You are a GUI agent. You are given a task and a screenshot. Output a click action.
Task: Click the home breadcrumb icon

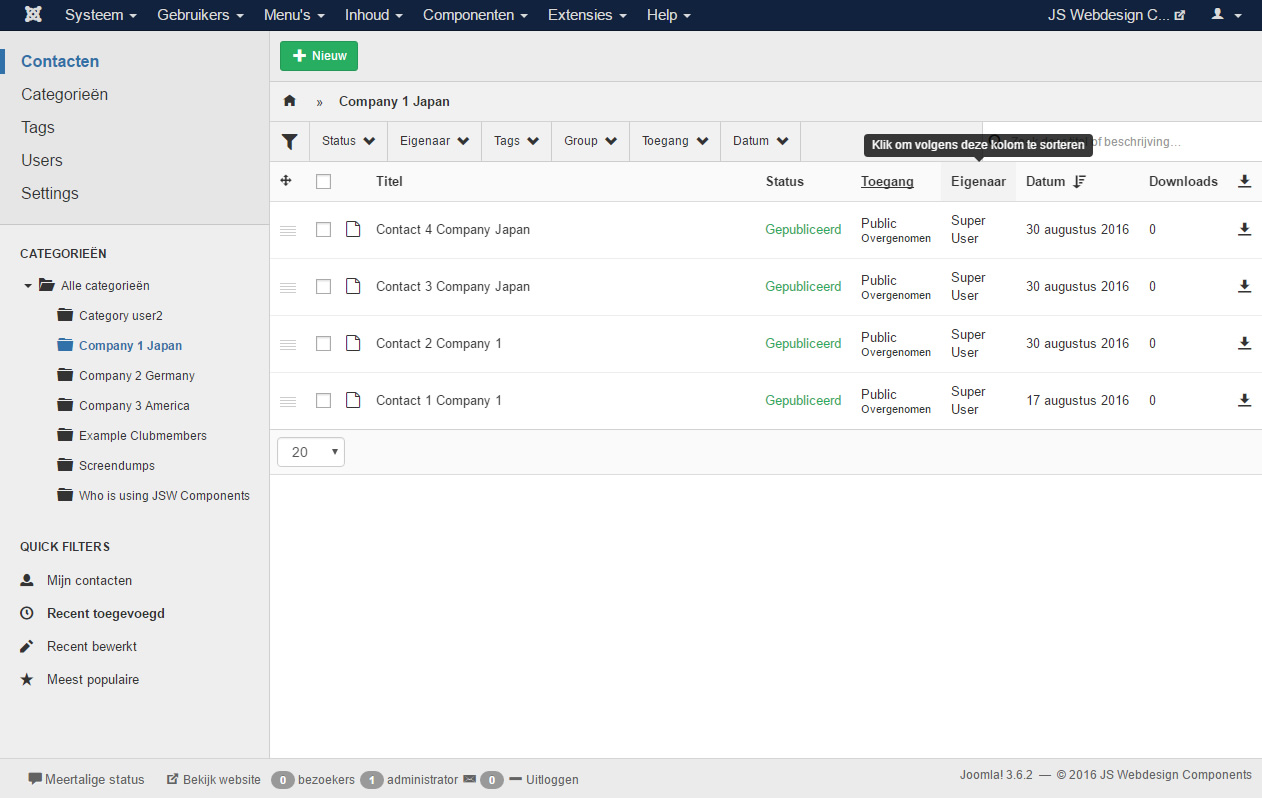click(x=290, y=101)
